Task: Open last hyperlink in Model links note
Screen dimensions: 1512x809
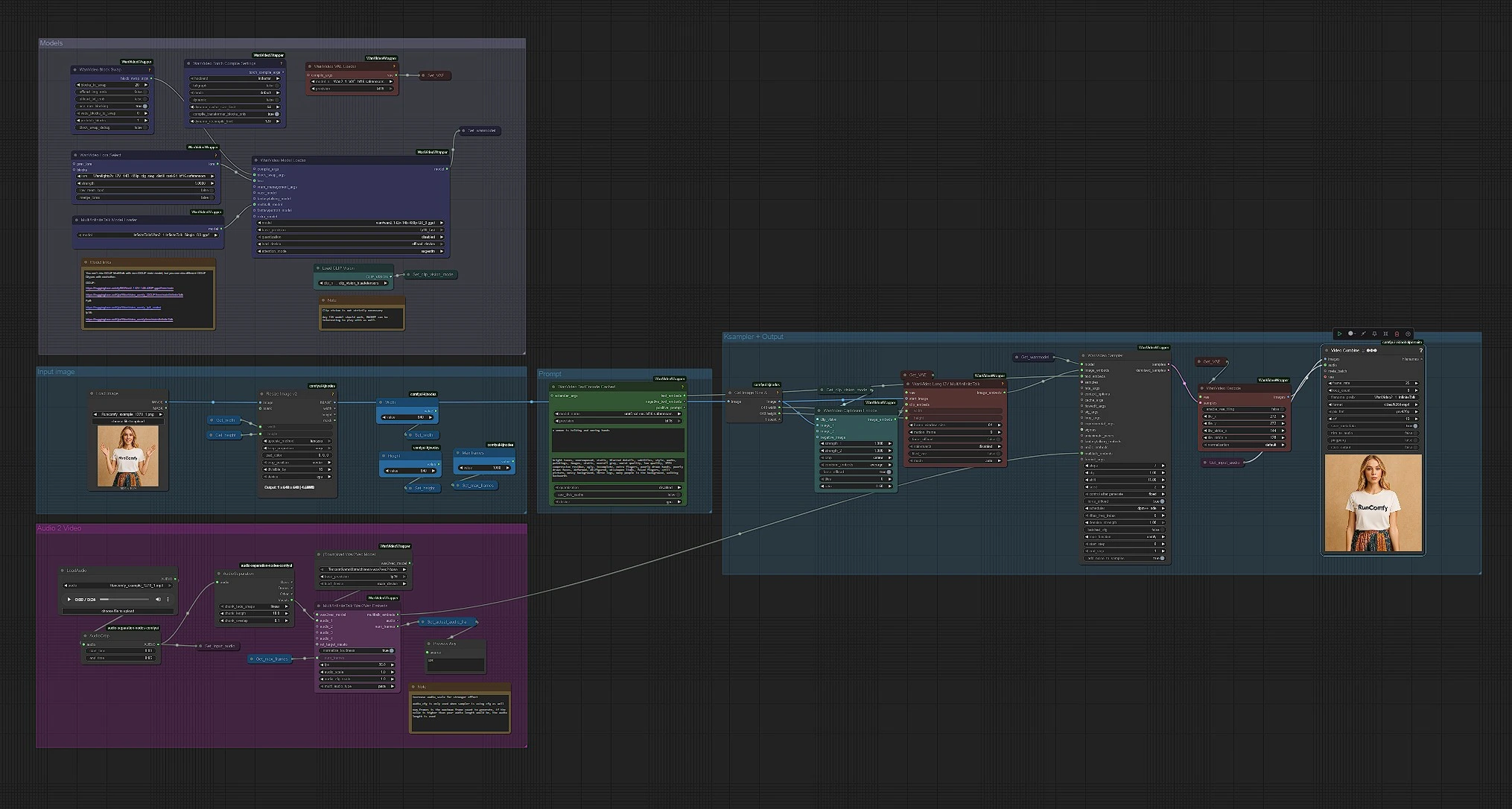Action: tap(129, 320)
